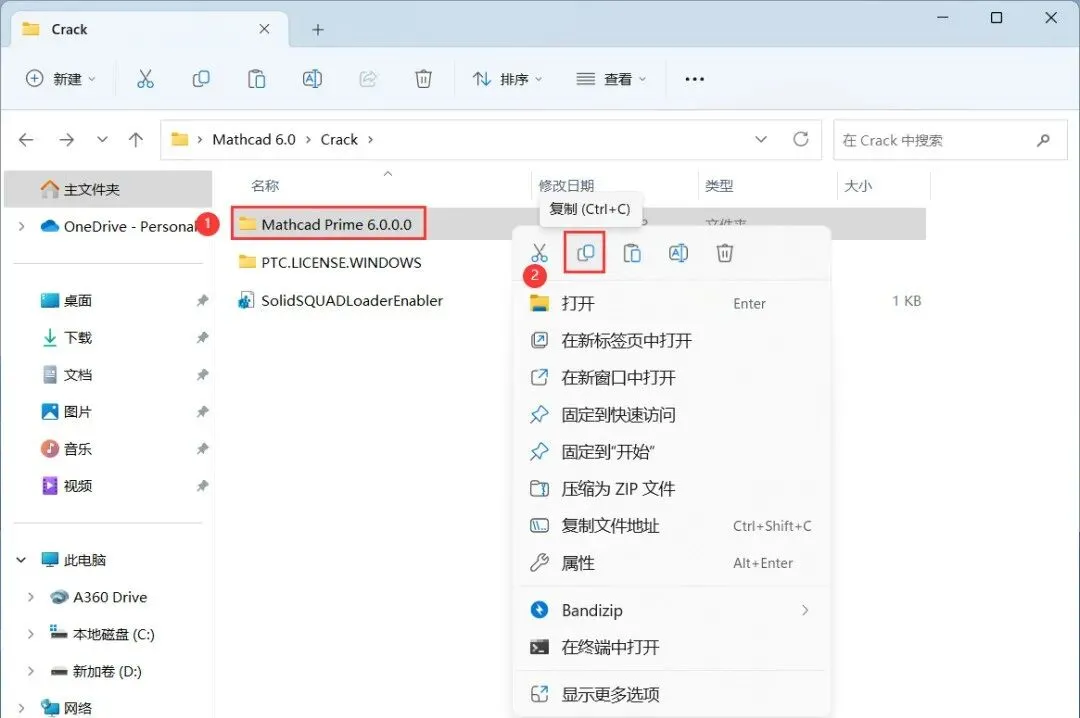
Task: Open the 查看 (View) dropdown
Action: tap(611, 79)
